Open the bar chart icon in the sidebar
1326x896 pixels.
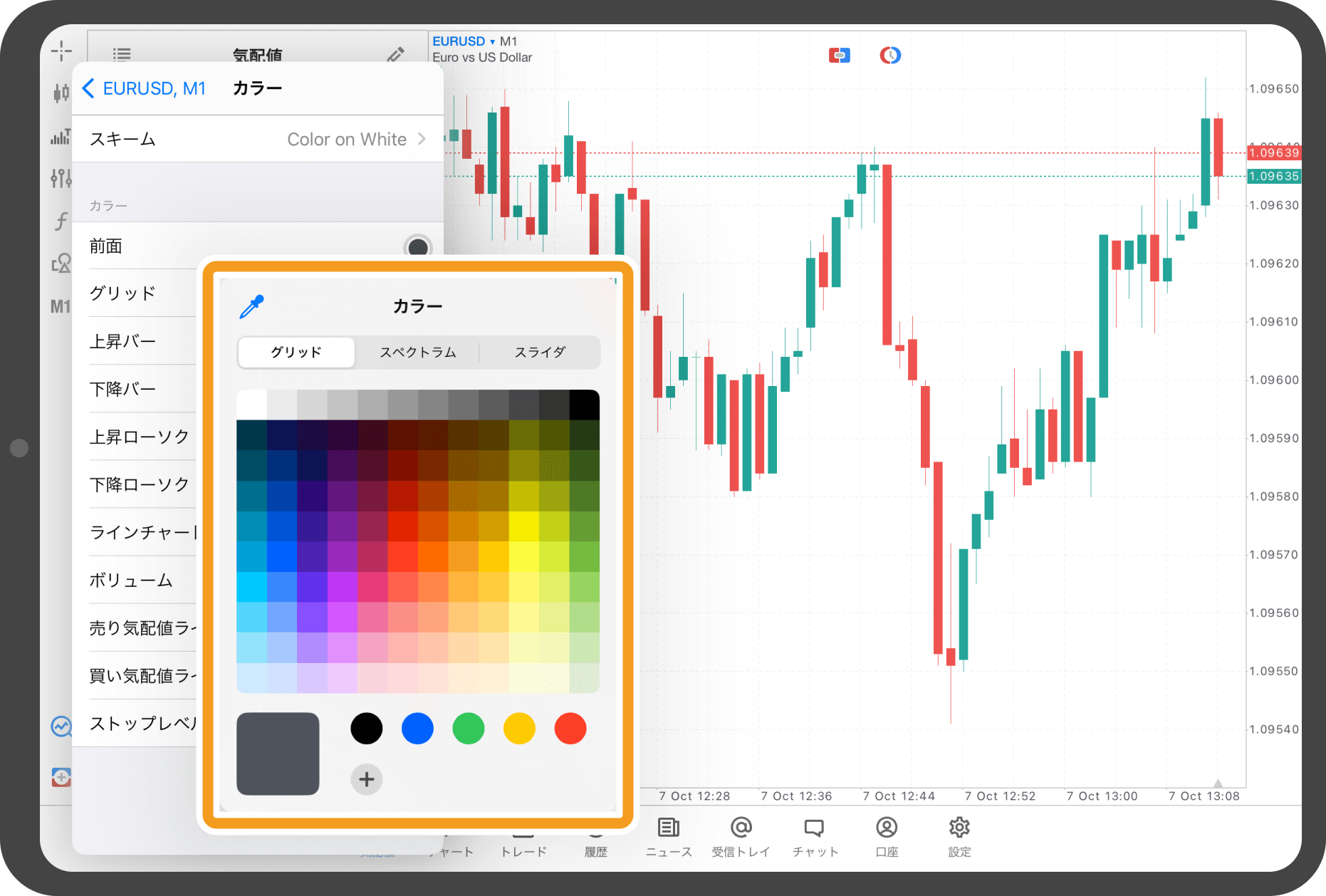[61, 137]
